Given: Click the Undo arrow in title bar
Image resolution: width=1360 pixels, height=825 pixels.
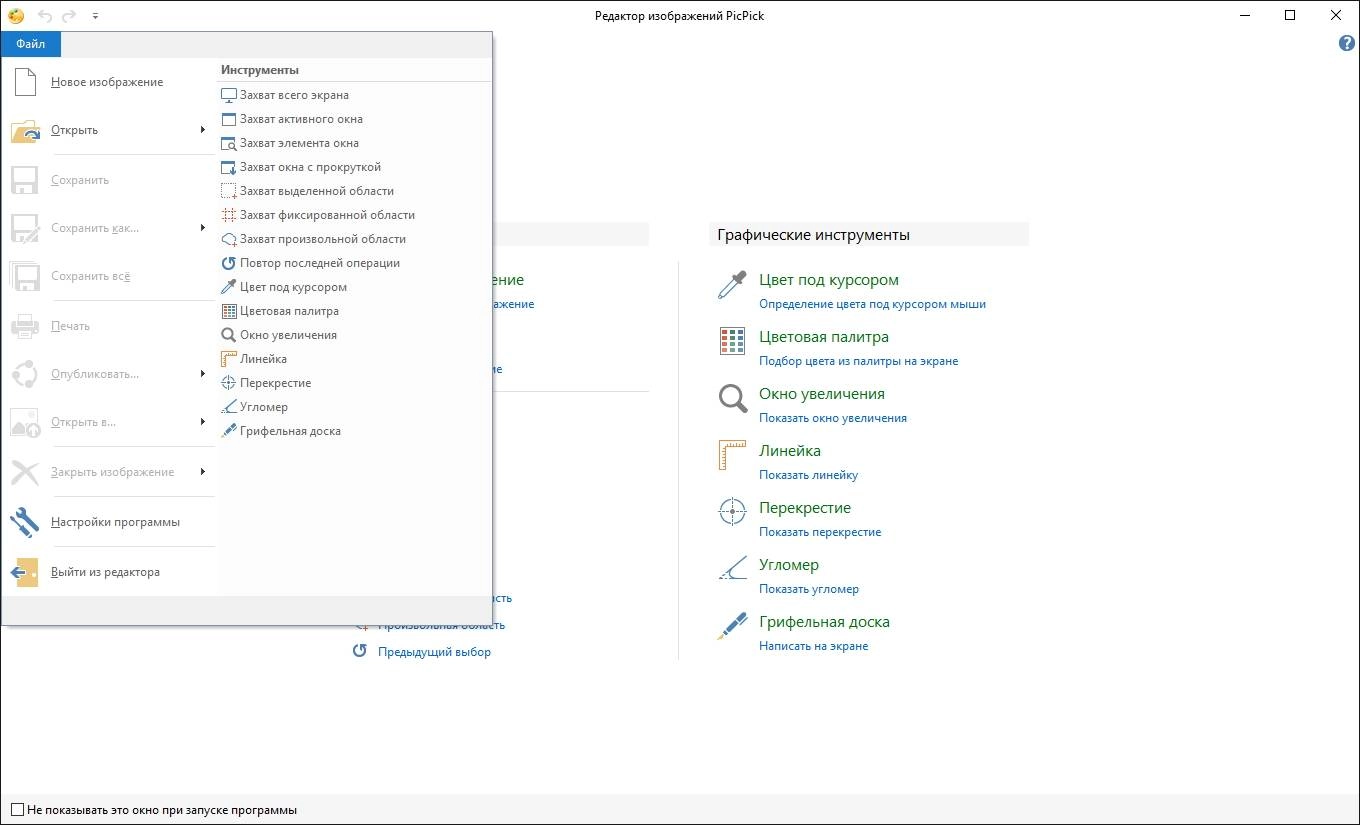Looking at the screenshot, I should click(45, 16).
